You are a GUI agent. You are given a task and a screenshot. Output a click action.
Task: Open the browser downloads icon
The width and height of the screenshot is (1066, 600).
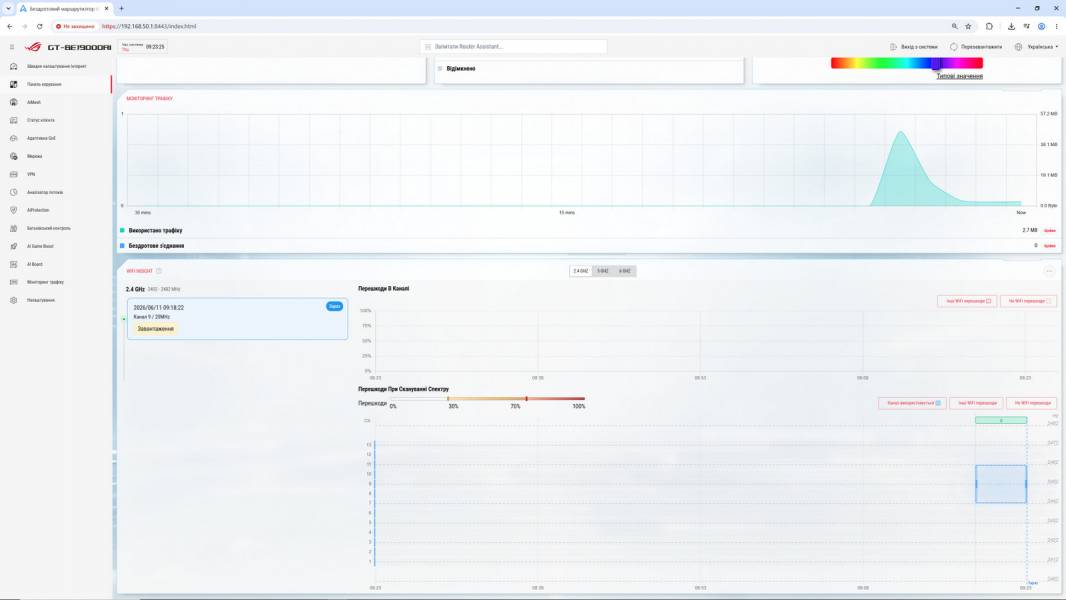tap(1011, 27)
